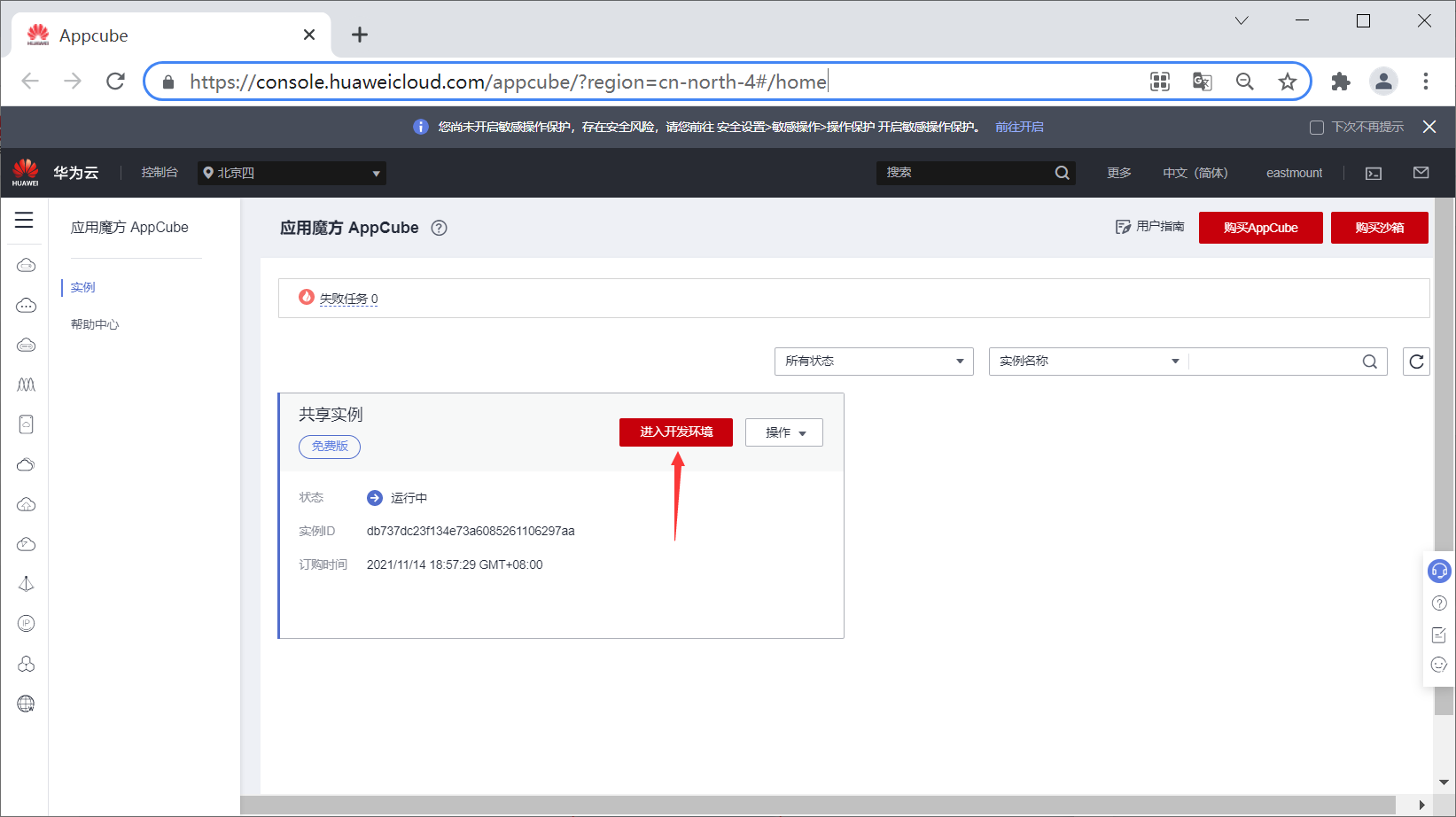1456x817 pixels.
Task: Click the horizontal page scrollbar
Action: [x=818, y=805]
